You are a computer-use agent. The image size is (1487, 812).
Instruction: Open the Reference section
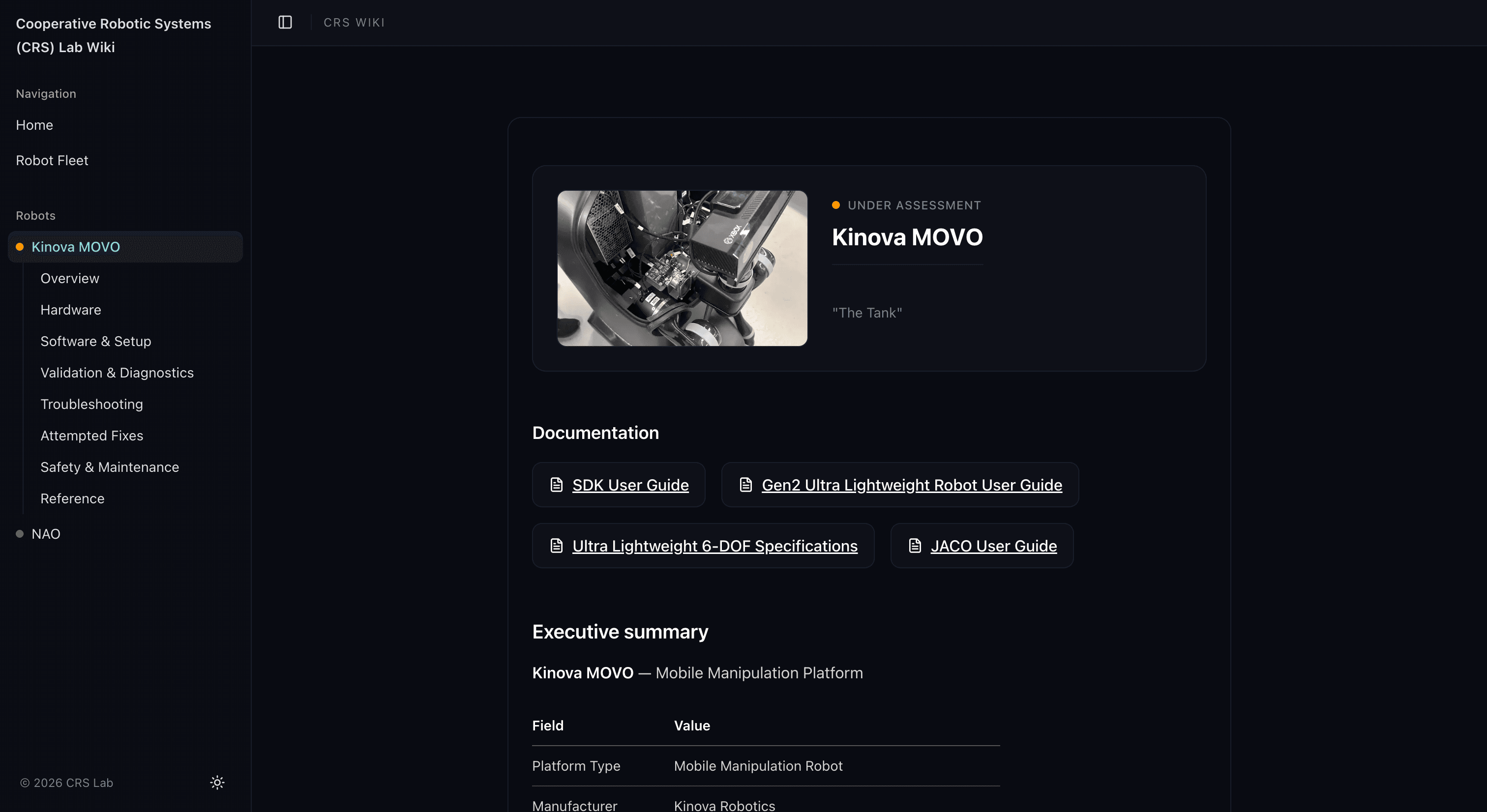coord(72,498)
